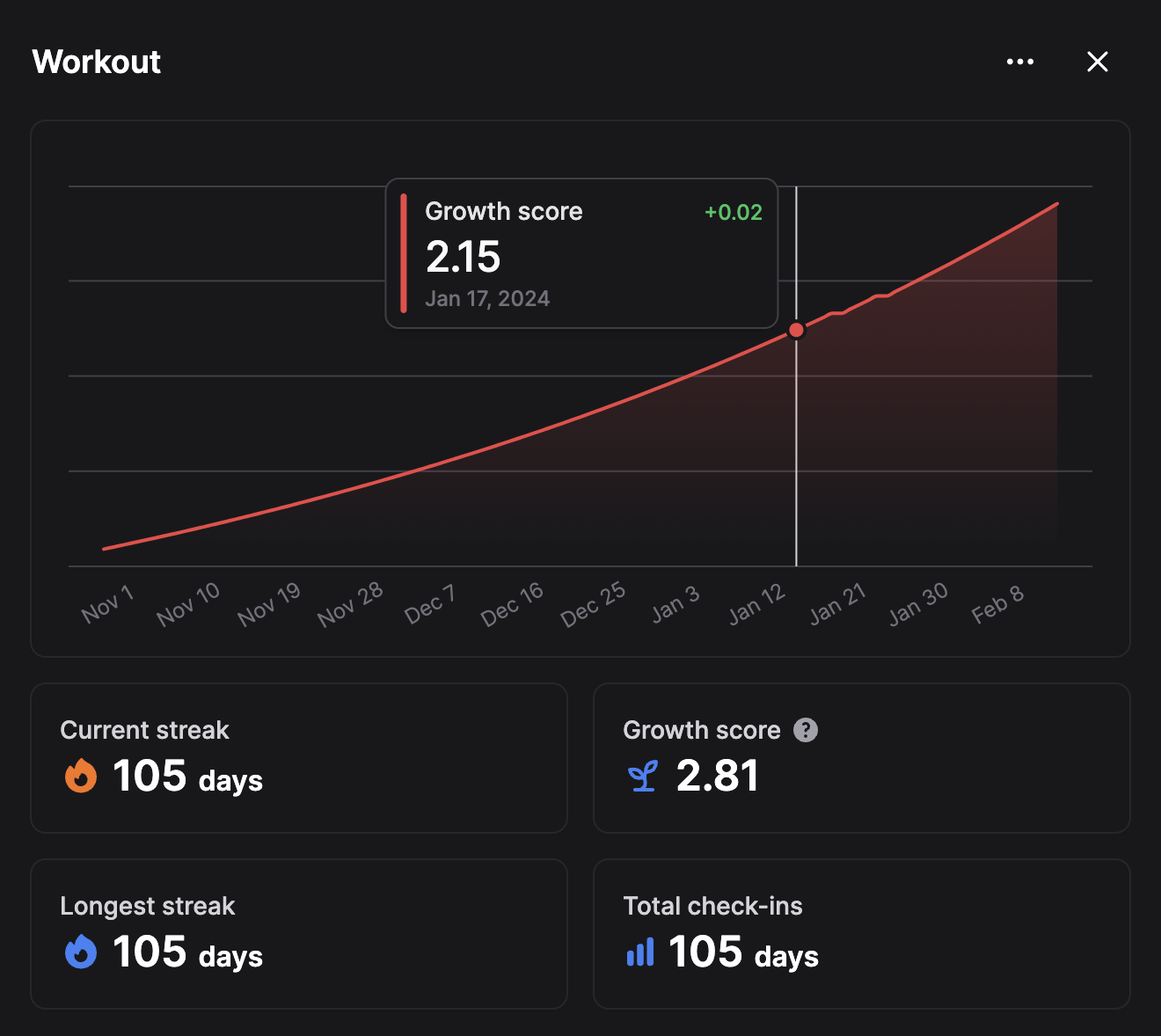
Task: Select the Nov 1 axis label
Action: (x=106, y=602)
